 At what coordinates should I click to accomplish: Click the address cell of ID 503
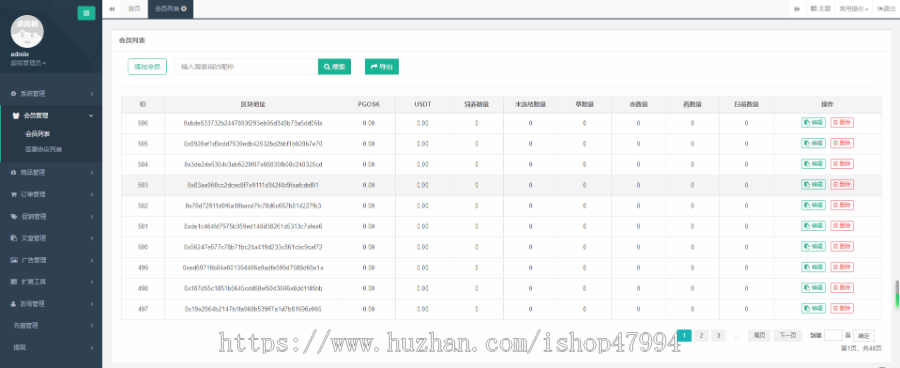[x=253, y=185]
